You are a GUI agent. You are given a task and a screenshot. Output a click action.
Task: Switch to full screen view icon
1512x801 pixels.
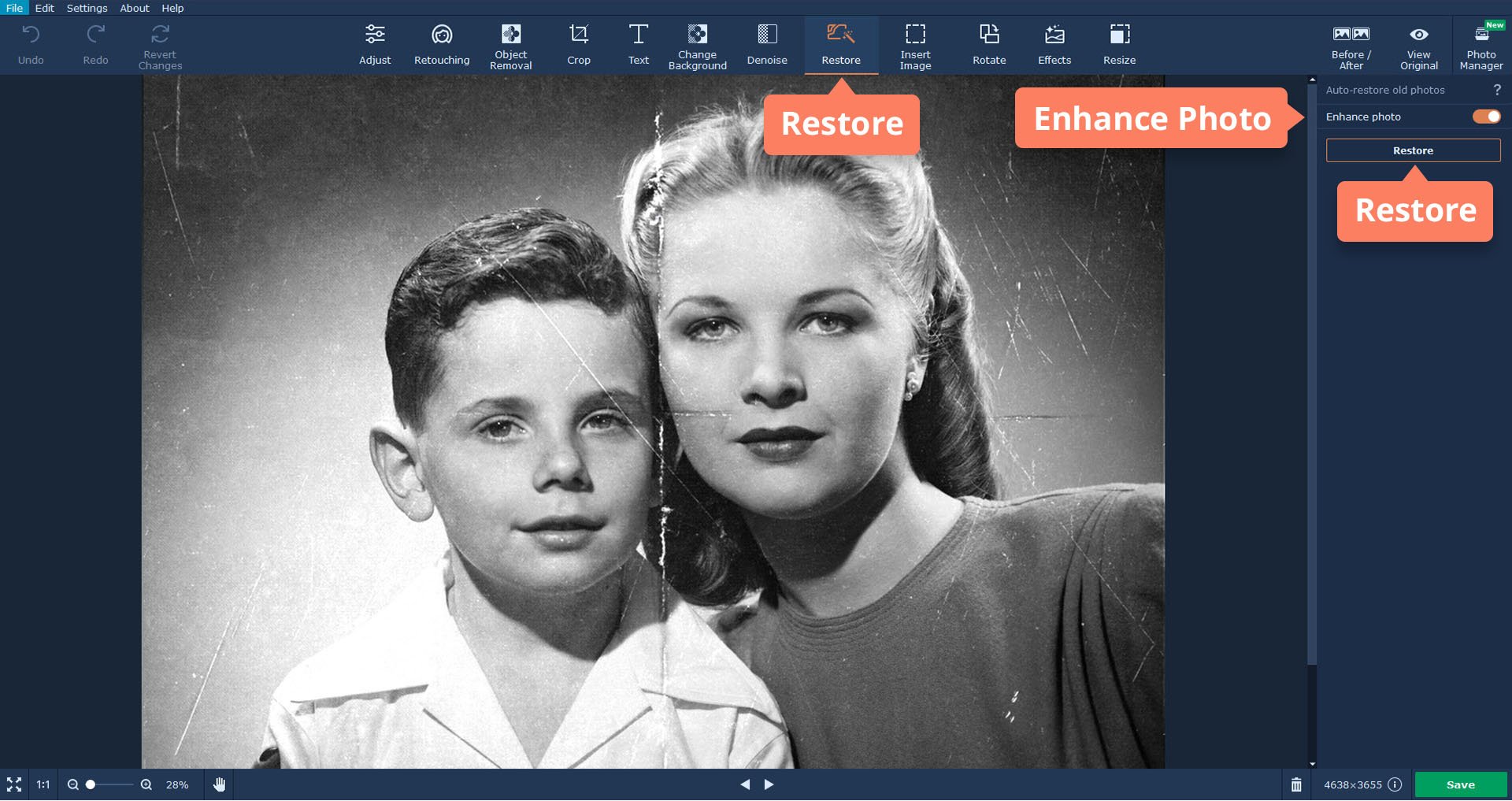(x=14, y=784)
